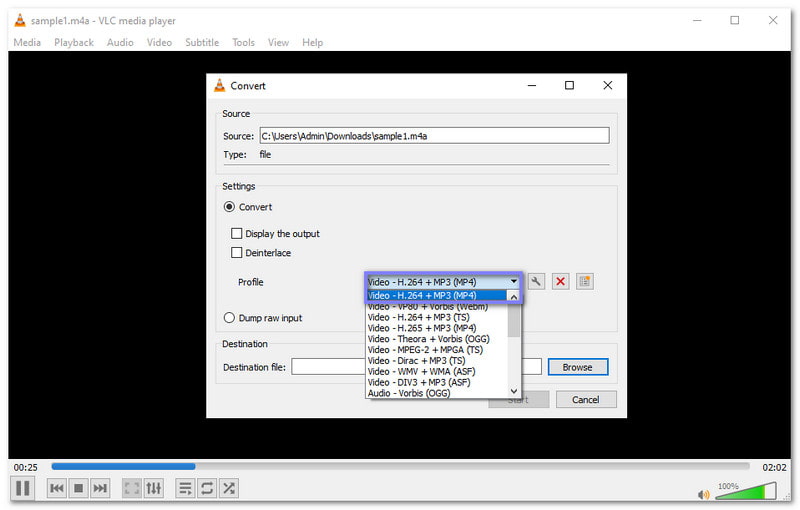Pause playback with the pause button
Screen dimensions: 800x510
pos(22,488)
